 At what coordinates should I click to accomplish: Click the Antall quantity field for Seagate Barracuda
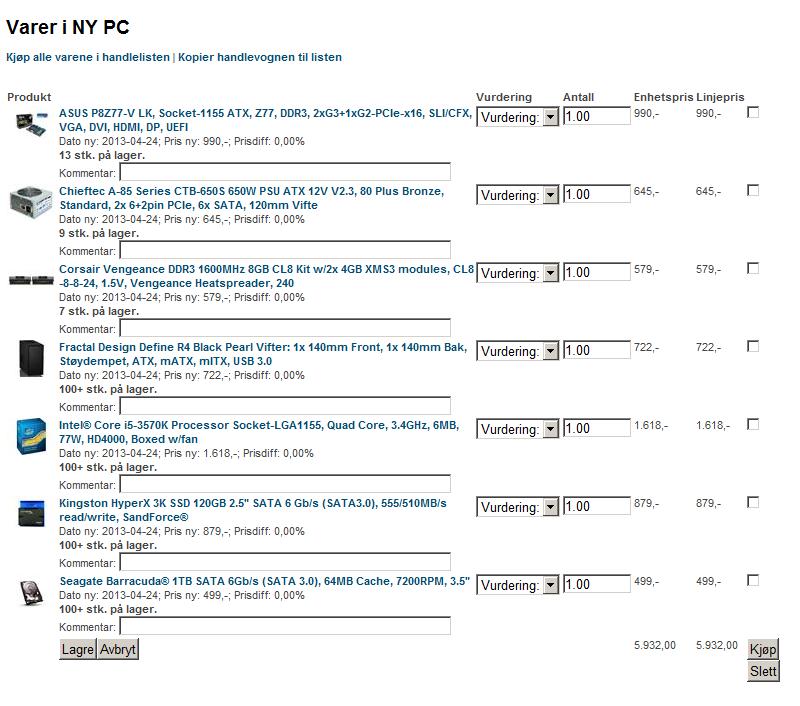[597, 585]
